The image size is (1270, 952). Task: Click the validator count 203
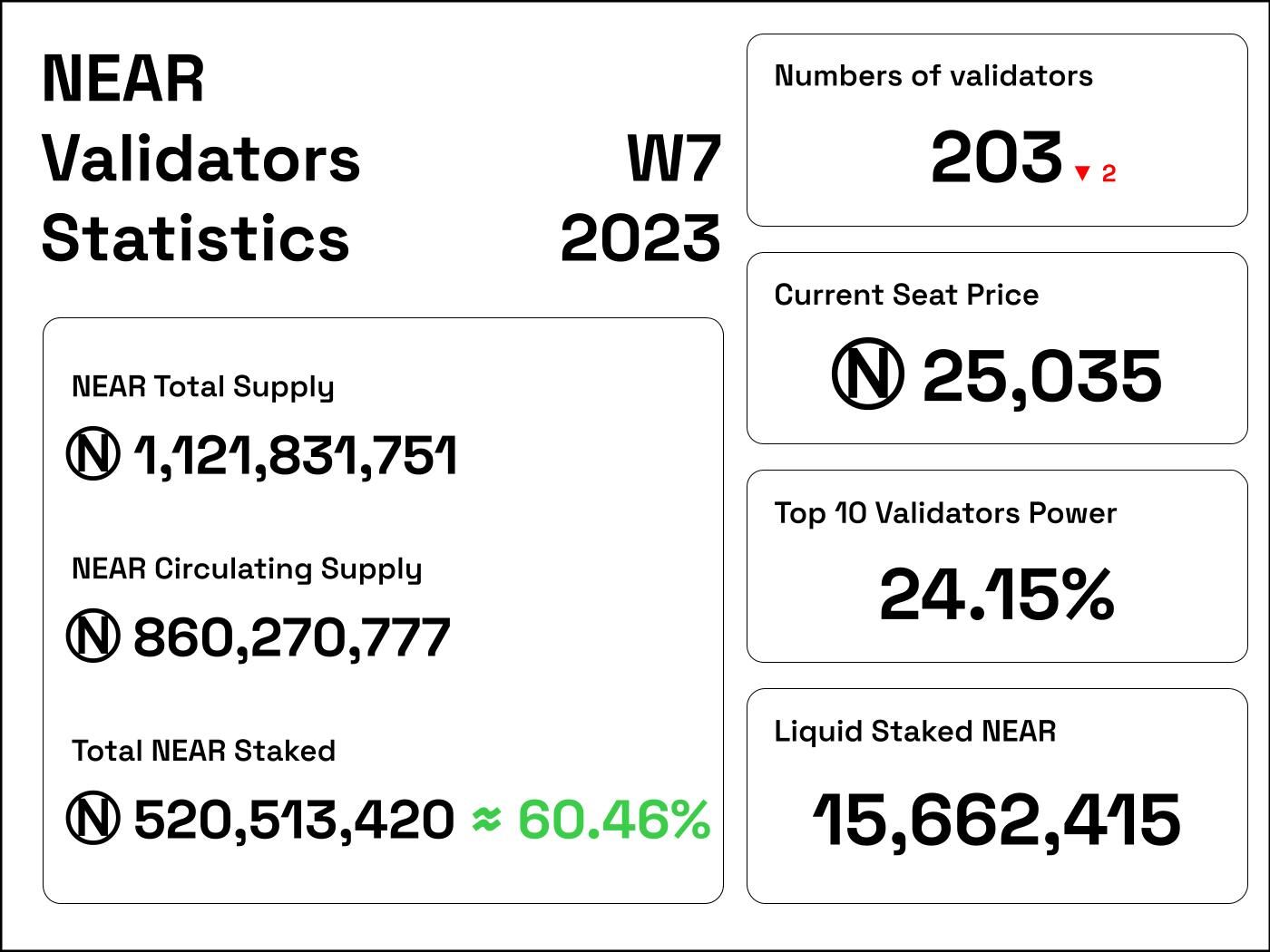996,158
